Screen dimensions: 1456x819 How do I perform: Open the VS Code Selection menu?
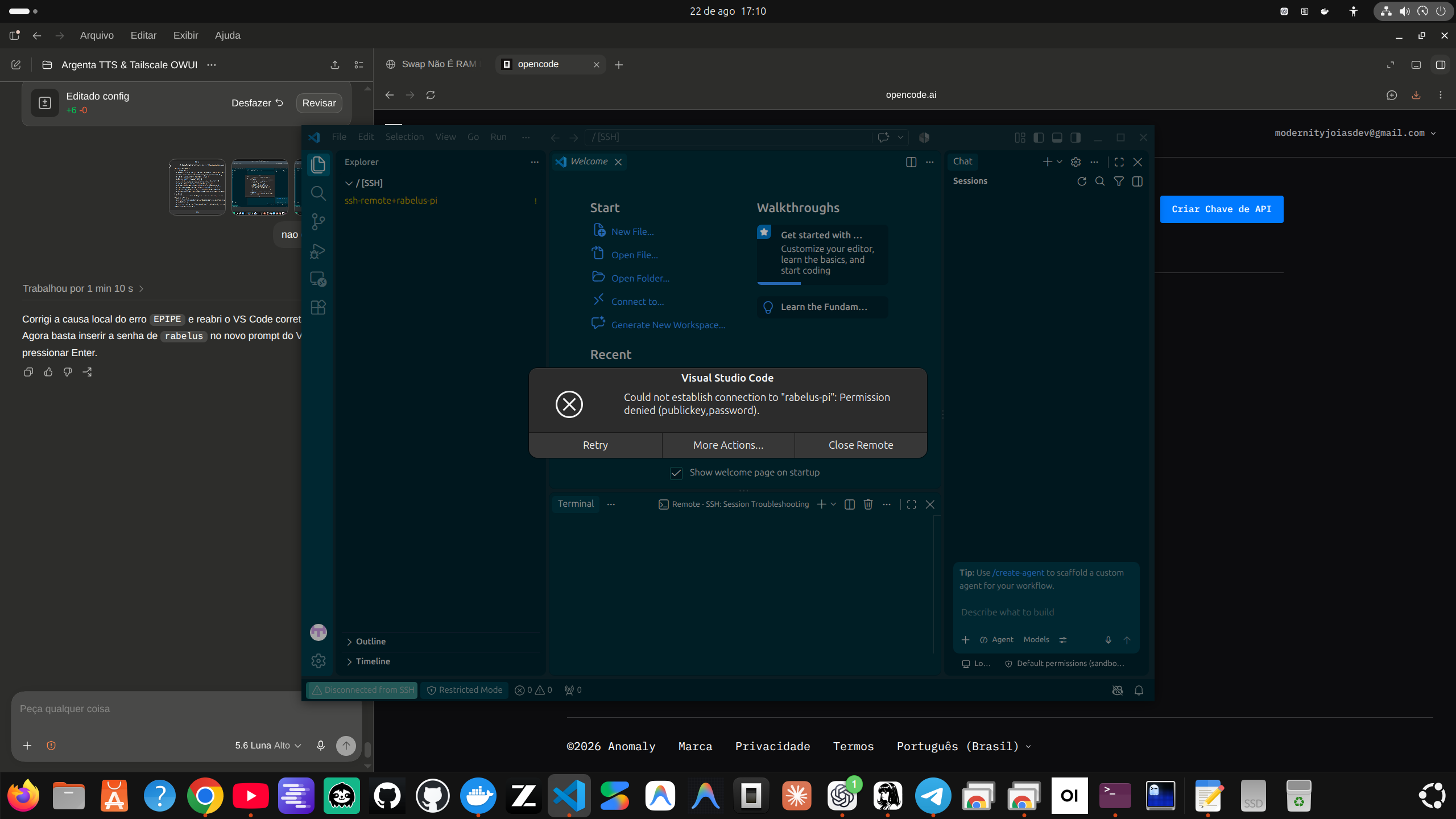[x=404, y=137]
